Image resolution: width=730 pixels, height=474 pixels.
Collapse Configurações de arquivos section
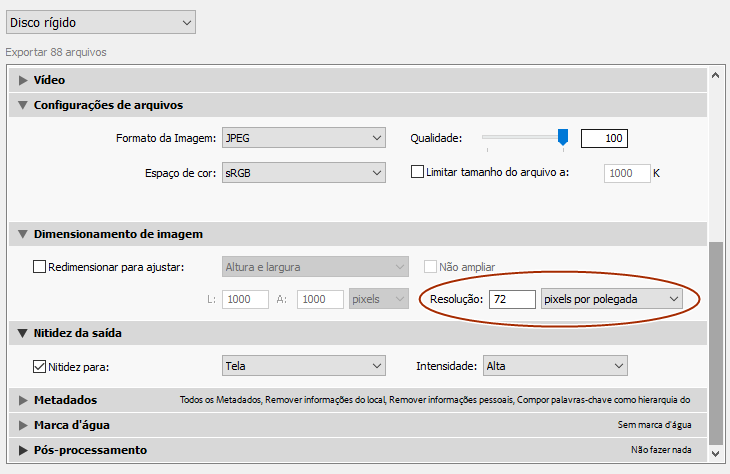coord(23,105)
